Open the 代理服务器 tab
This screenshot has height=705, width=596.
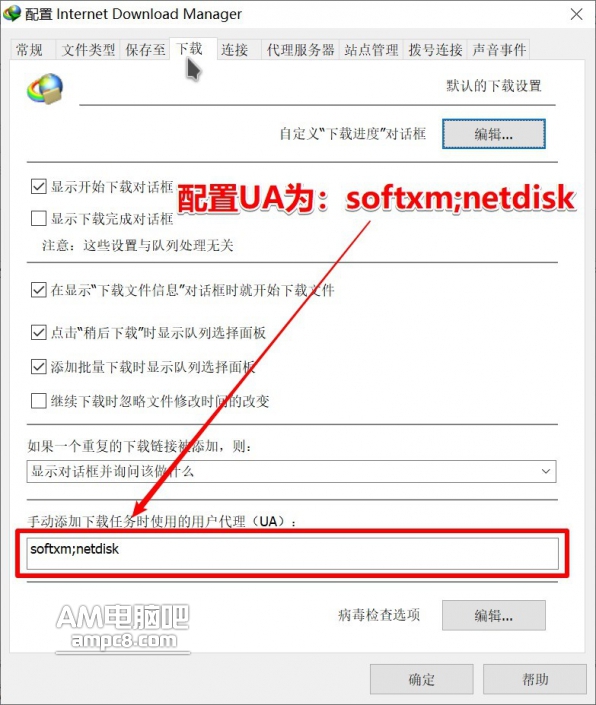click(x=300, y=49)
